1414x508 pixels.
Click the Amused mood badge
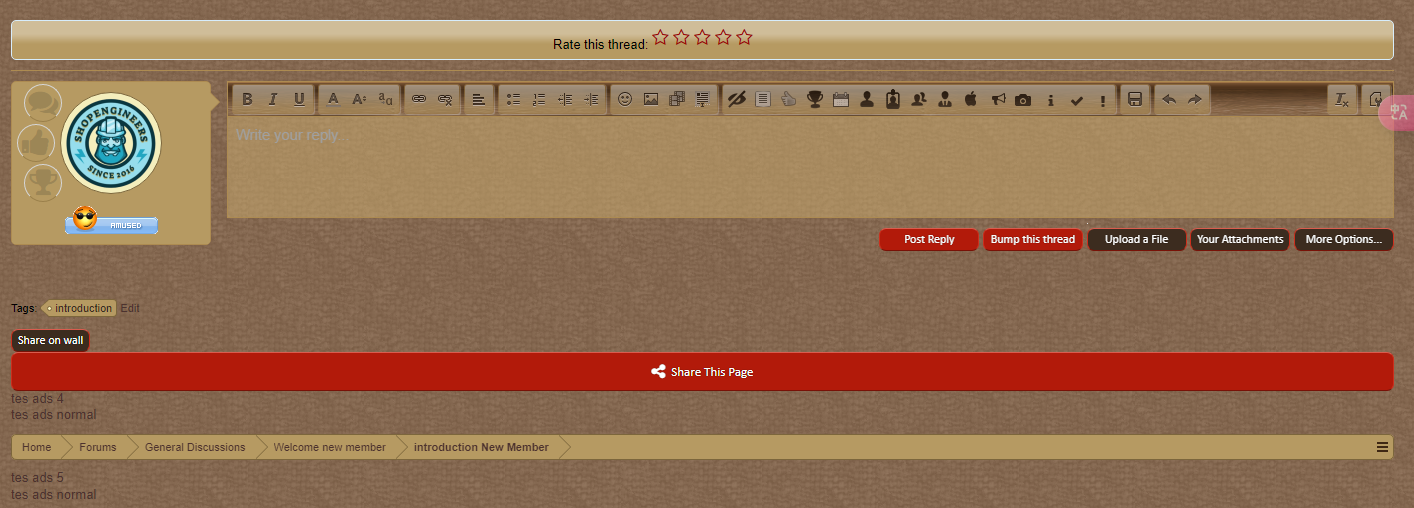[x=111, y=221]
